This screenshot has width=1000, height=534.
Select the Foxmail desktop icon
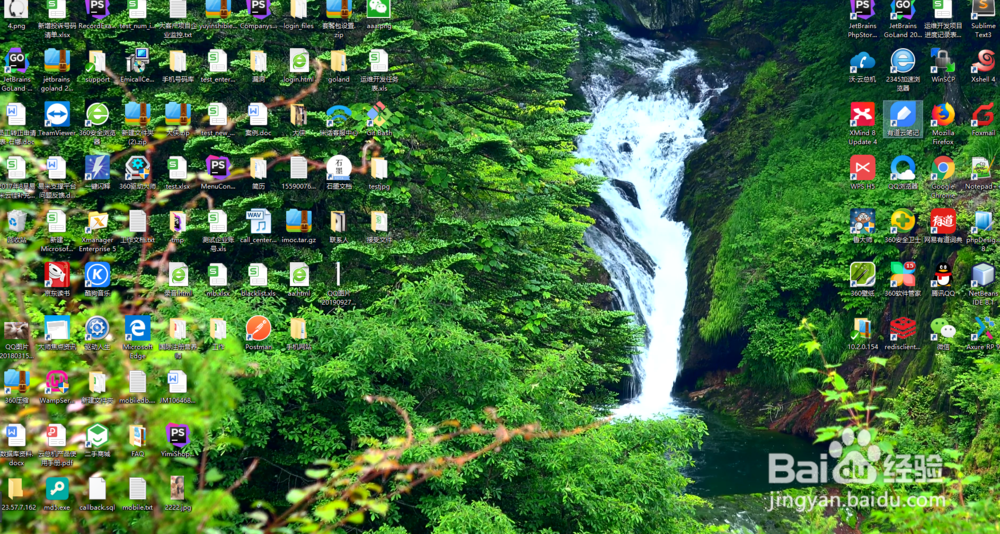coord(983,114)
